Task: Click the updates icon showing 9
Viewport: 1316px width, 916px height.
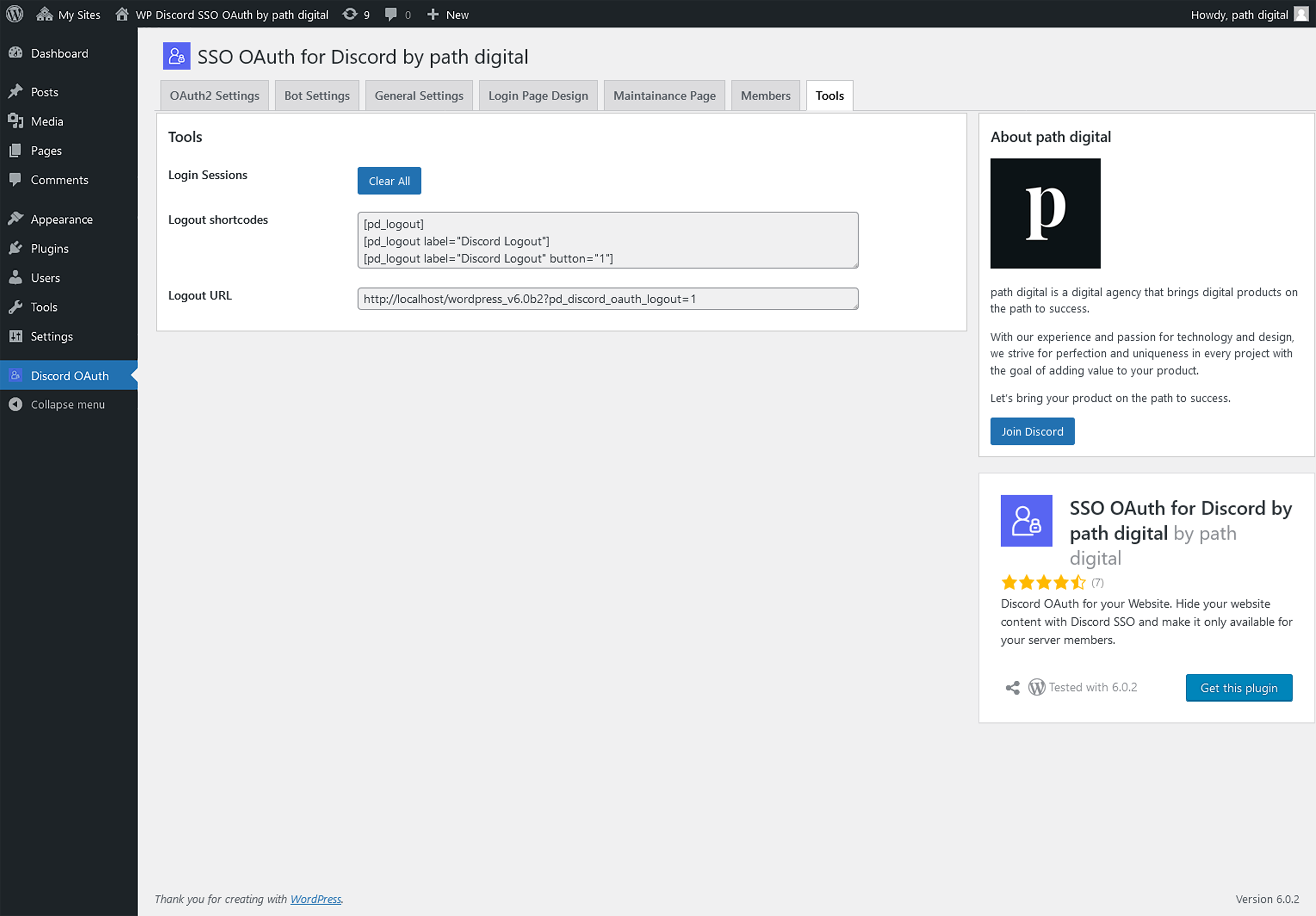Action: click(350, 14)
